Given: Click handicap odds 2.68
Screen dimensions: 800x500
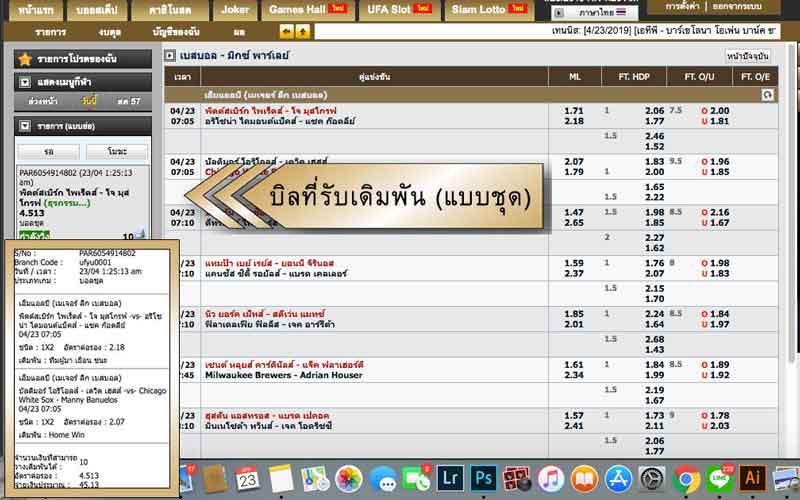Looking at the screenshot, I should click(654, 339).
